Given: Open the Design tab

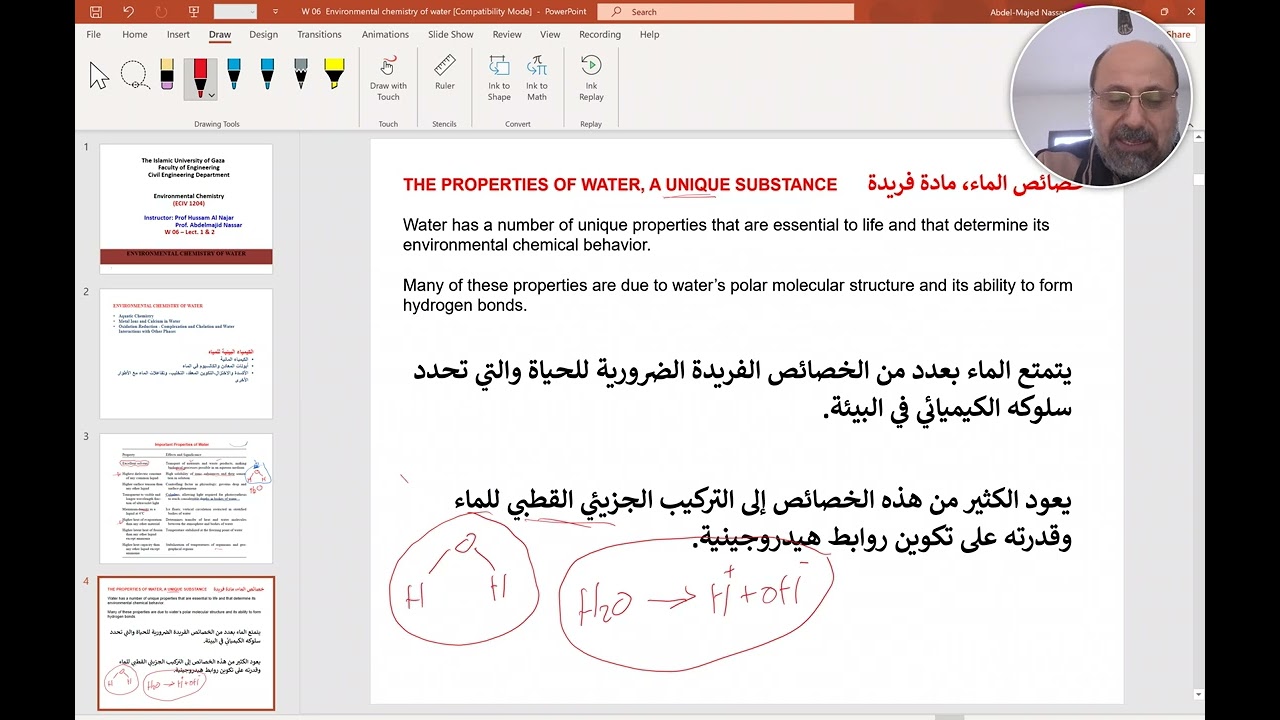Looking at the screenshot, I should pos(264,34).
